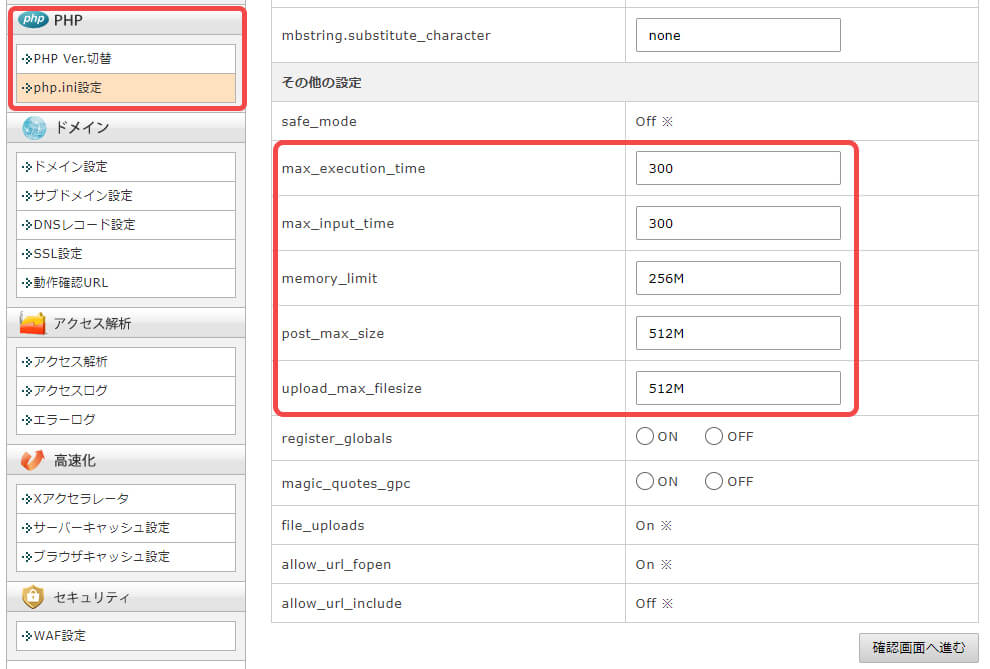This screenshot has width=990, height=669.
Task: Click the globe icon beside ドメイン
Action: click(x=33, y=127)
